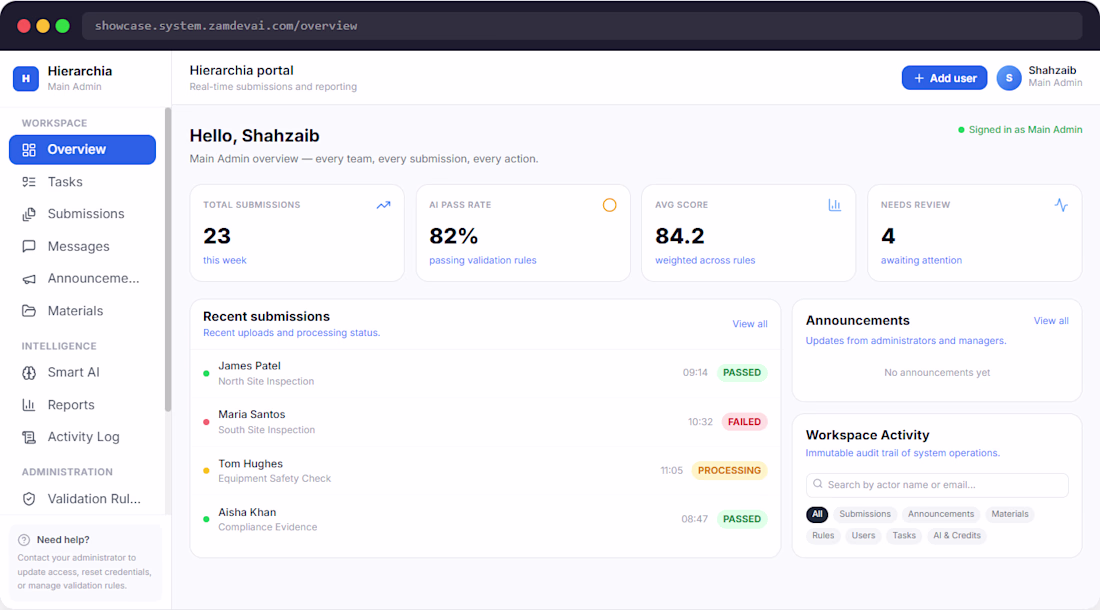Click the Messages chat bubble icon
Screen dimensions: 1100x610
(x=29, y=246)
